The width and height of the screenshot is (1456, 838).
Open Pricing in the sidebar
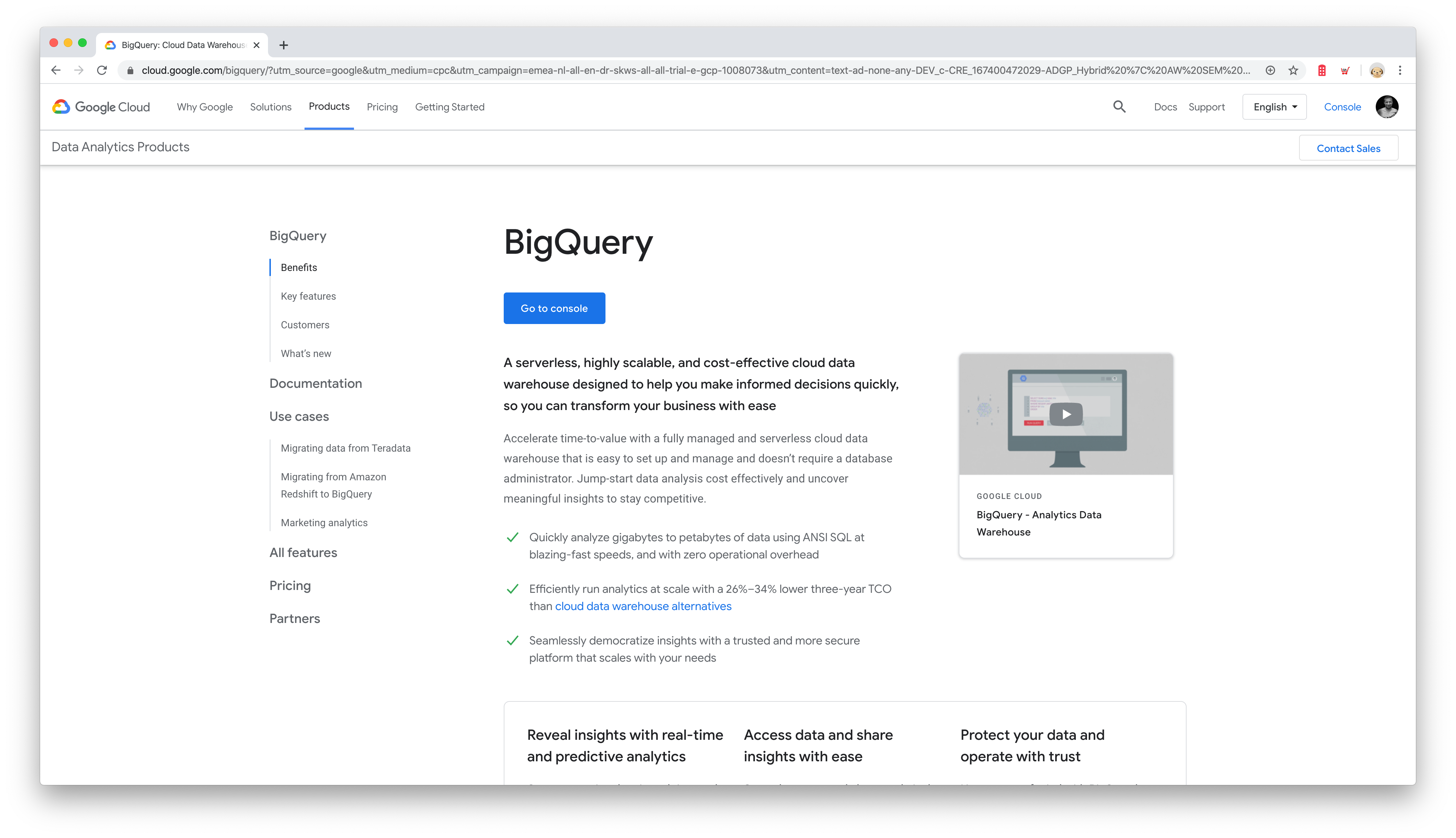tap(290, 585)
